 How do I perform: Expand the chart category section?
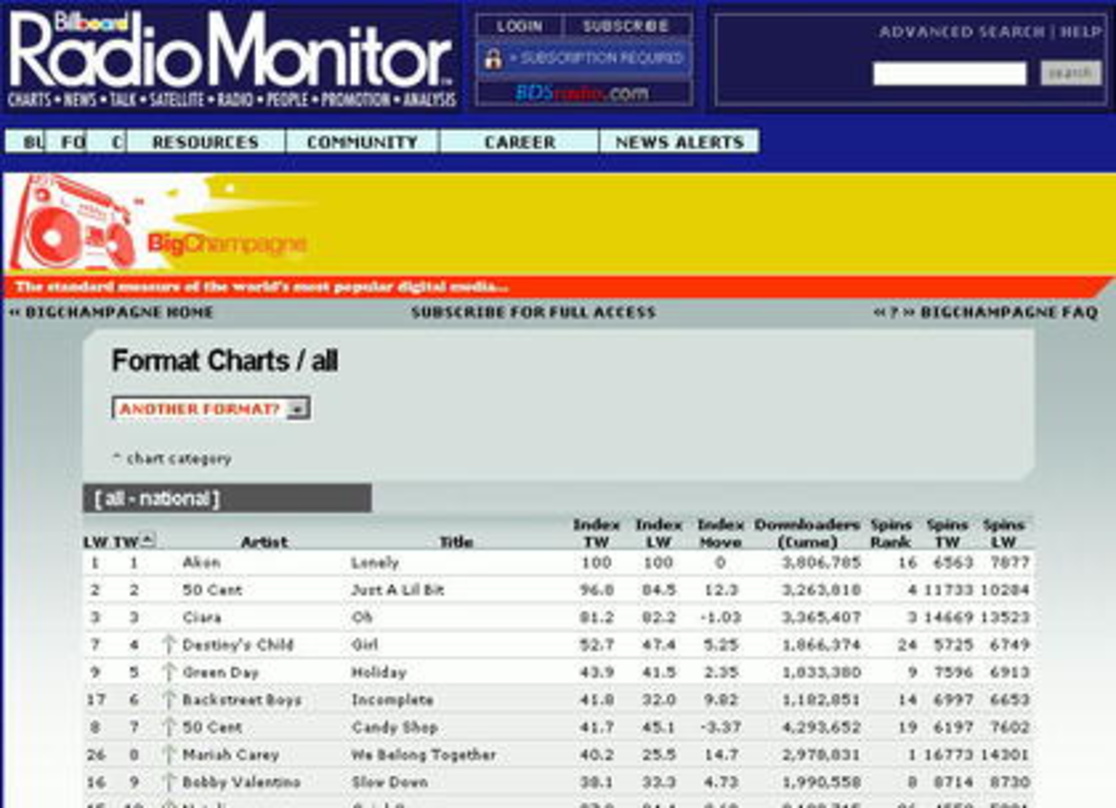[172, 458]
